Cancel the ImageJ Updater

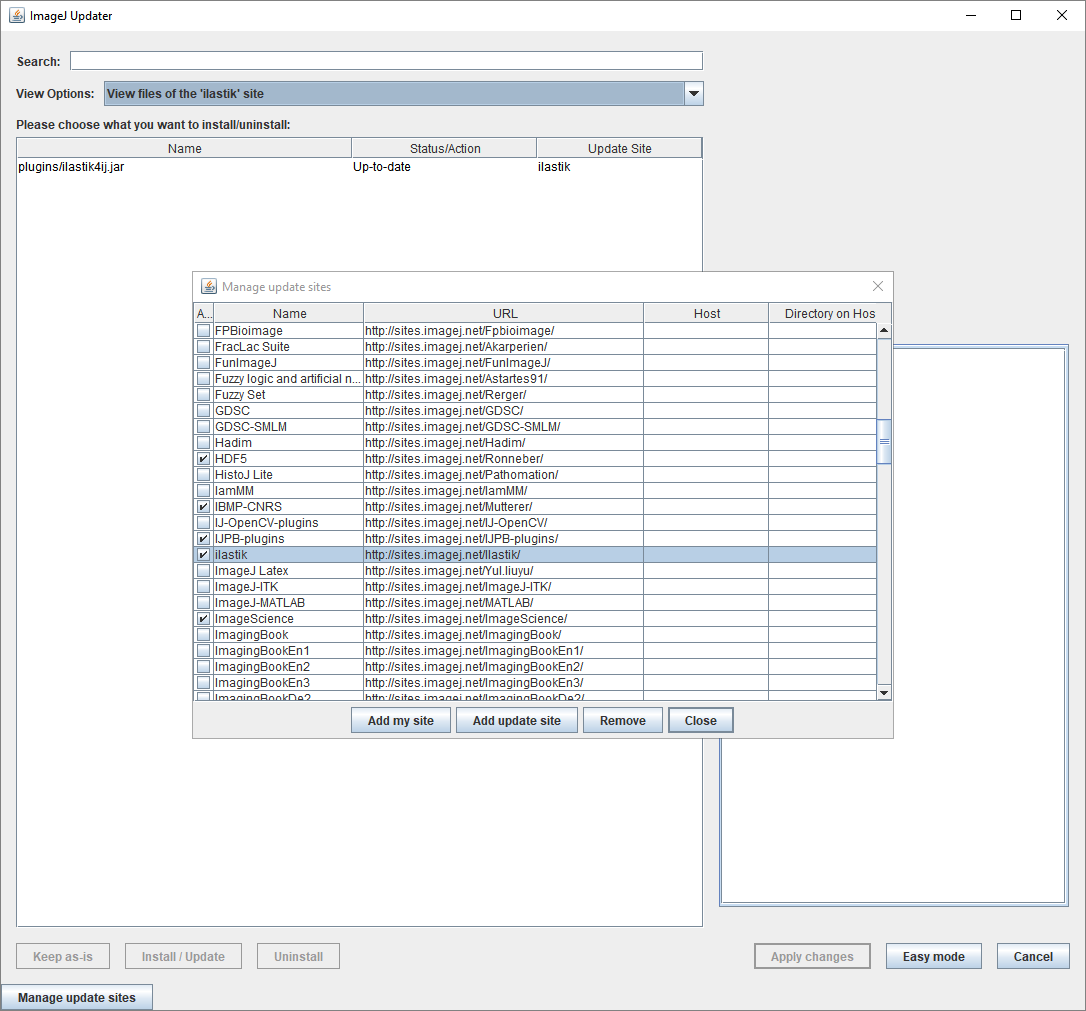[x=1033, y=956]
